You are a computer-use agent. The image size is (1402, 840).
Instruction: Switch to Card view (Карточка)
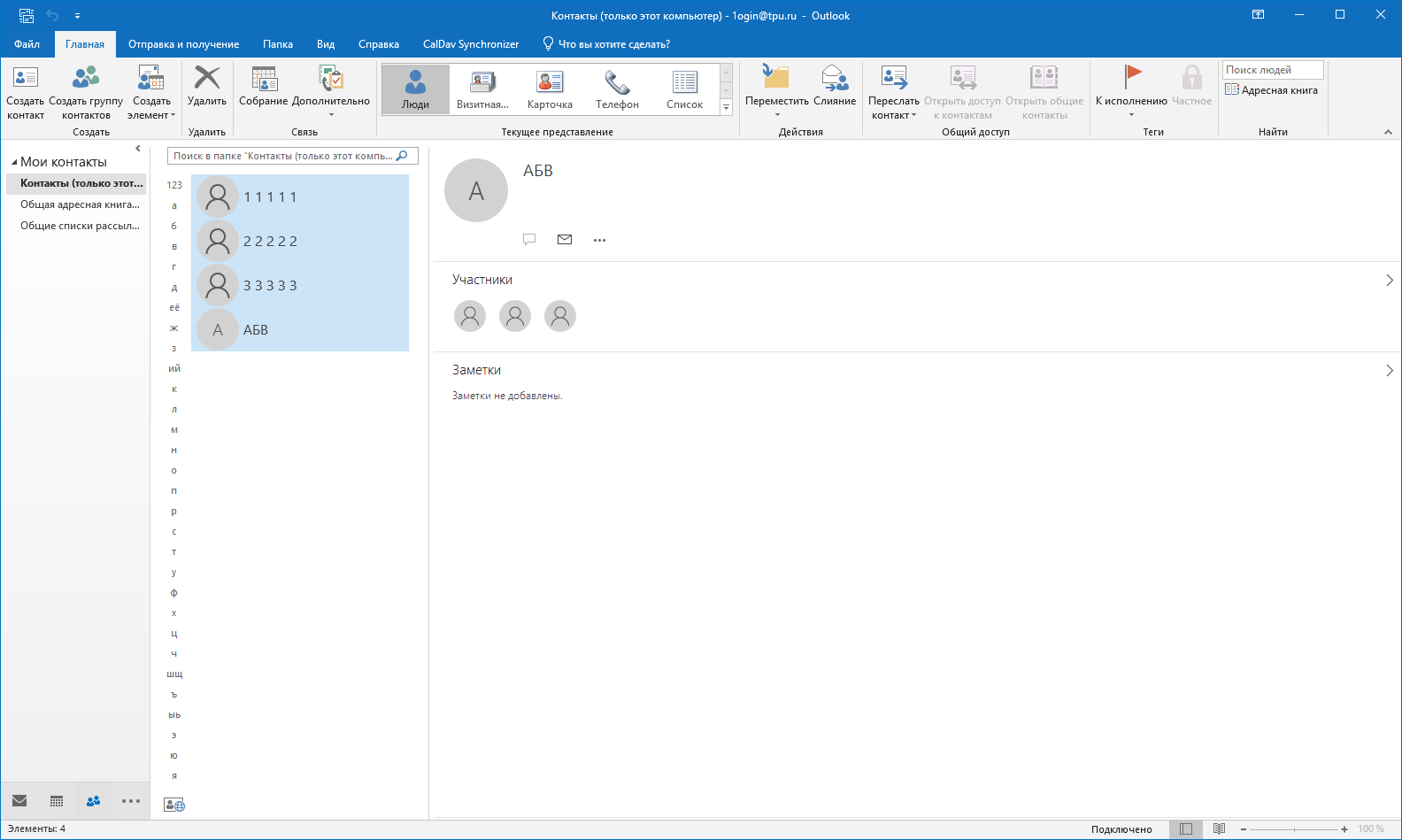pyautogui.click(x=550, y=90)
